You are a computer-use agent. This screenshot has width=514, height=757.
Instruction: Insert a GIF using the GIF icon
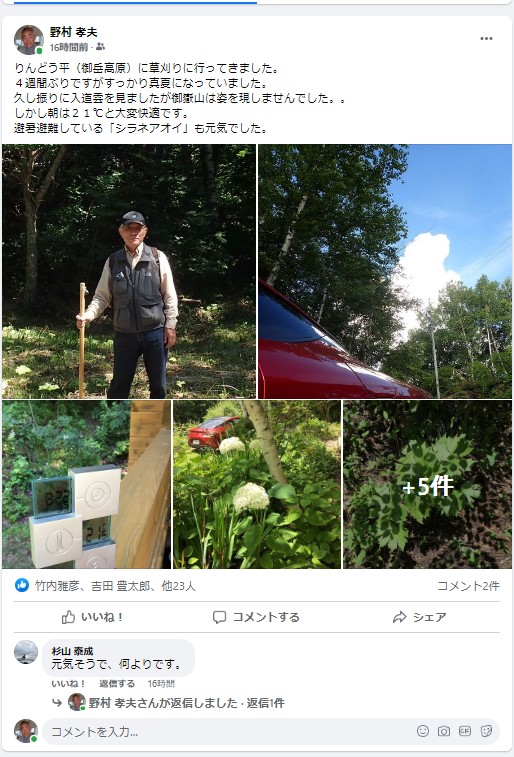point(465,731)
